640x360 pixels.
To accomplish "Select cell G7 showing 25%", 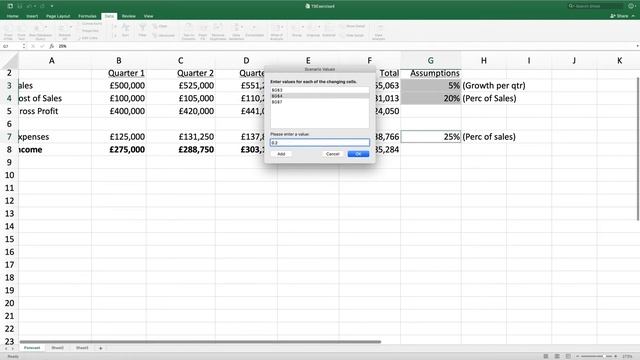I will [431, 137].
